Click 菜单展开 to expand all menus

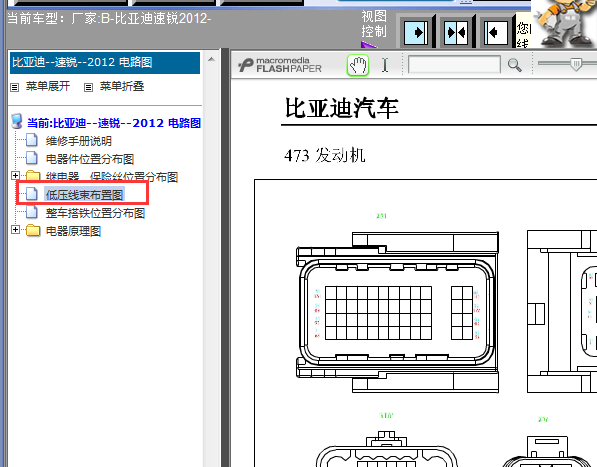pyautogui.click(x=48, y=86)
